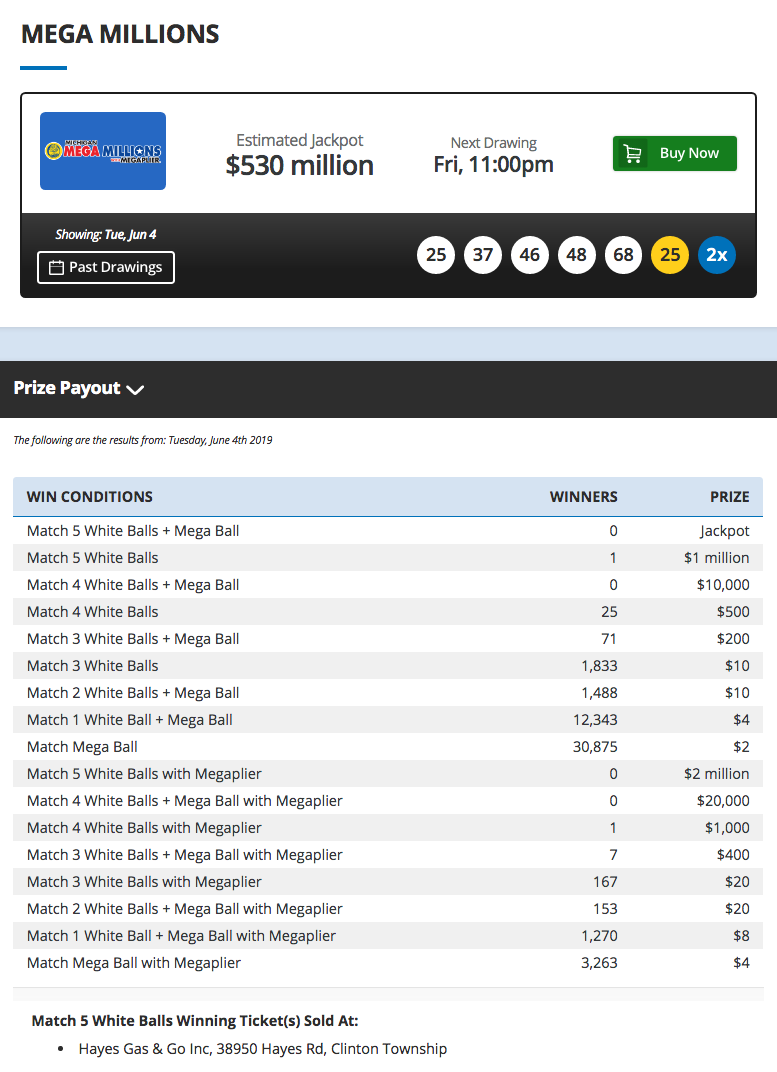Click row Match 4 White Balls + Mega Ball
777x1072 pixels.
pos(388,585)
